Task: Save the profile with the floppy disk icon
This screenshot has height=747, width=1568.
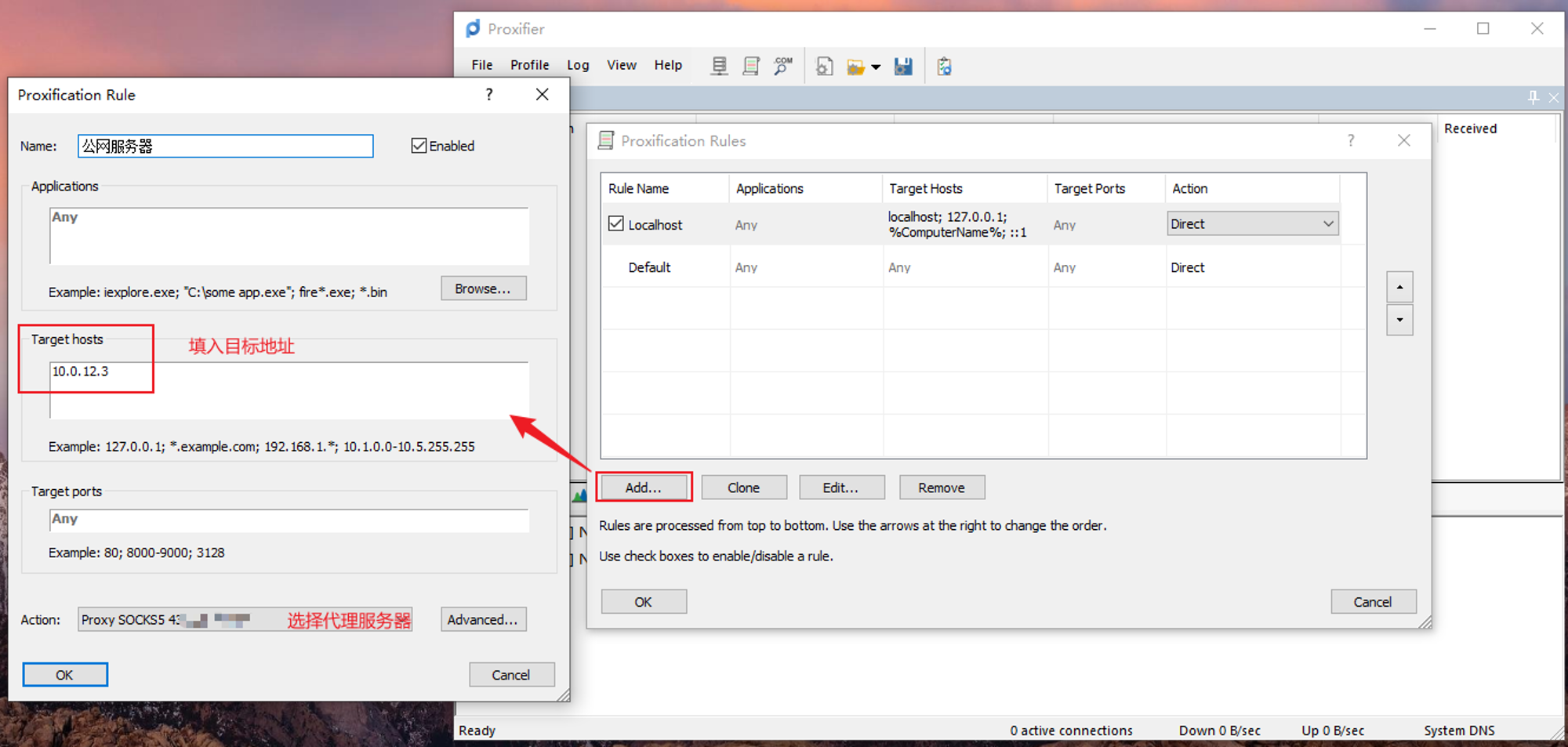Action: [903, 67]
